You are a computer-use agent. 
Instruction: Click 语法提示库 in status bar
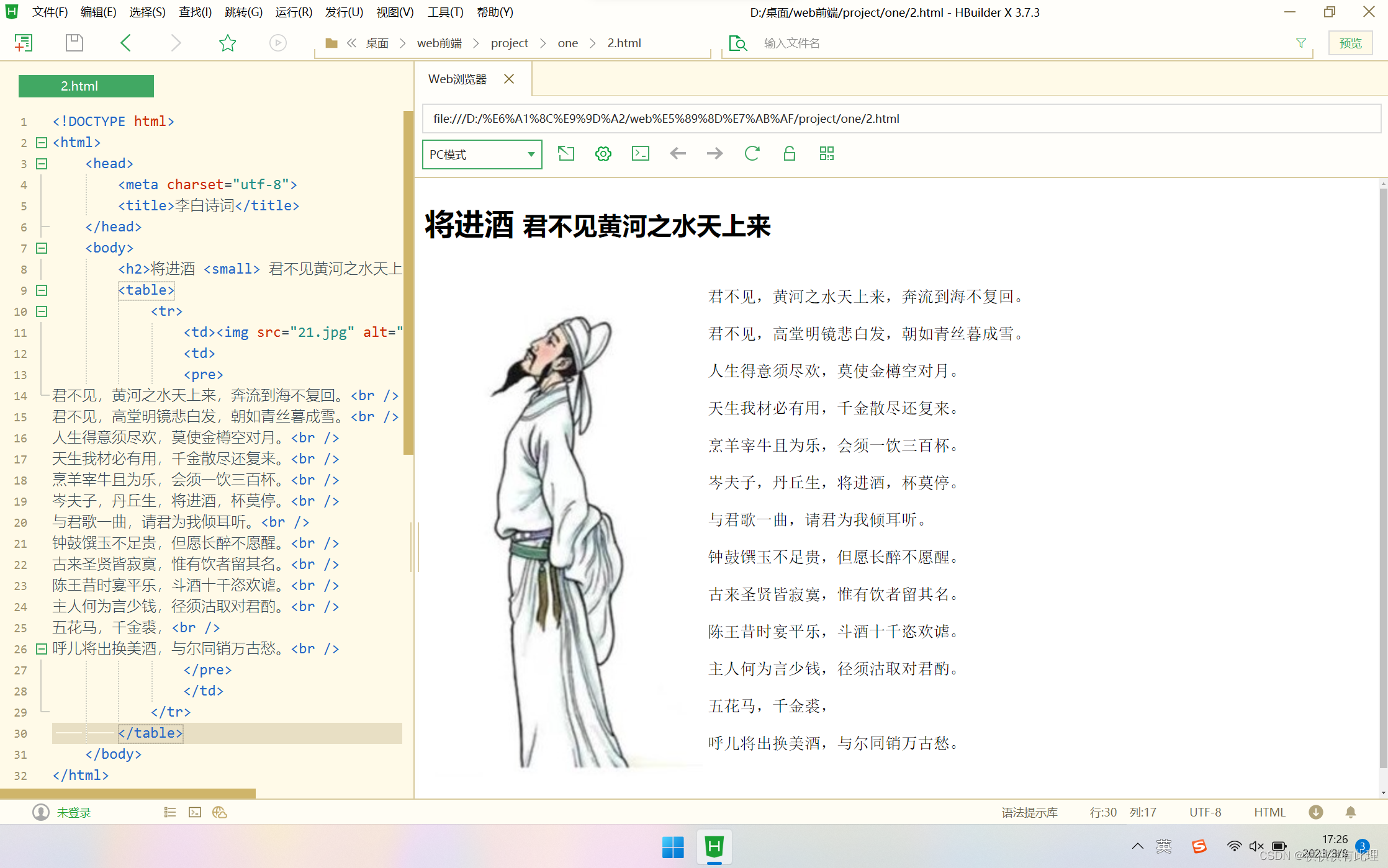click(x=1029, y=812)
